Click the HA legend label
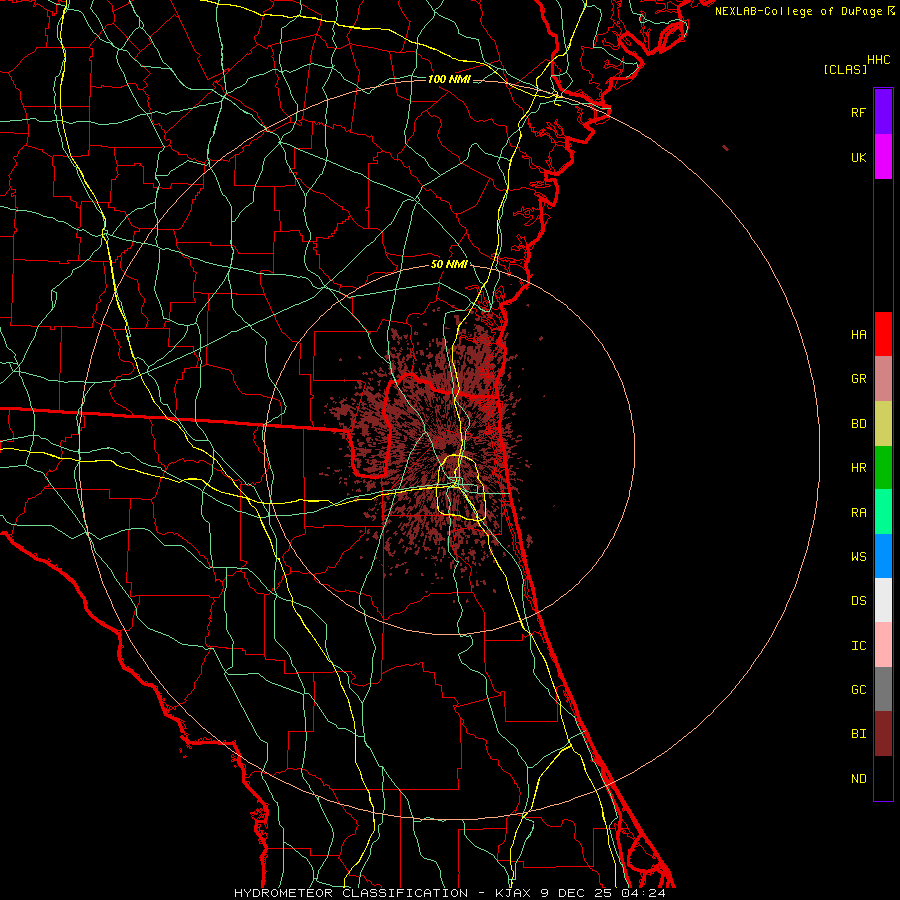Viewport: 900px width, 900px height. coord(859,335)
